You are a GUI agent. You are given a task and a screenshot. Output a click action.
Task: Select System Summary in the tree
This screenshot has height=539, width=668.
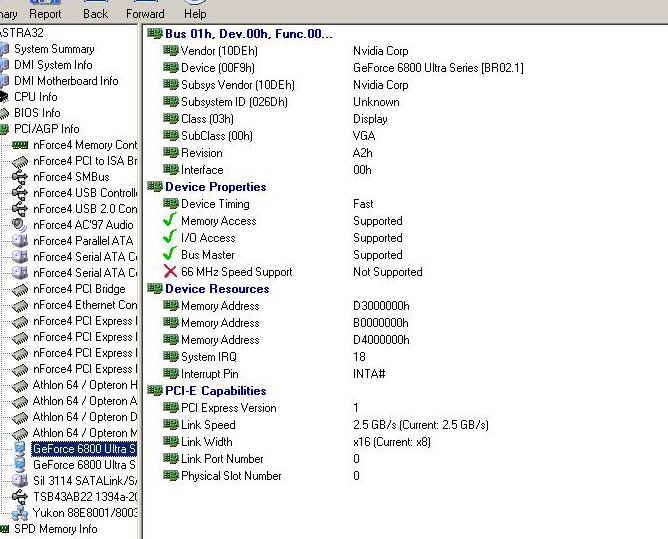tap(54, 49)
